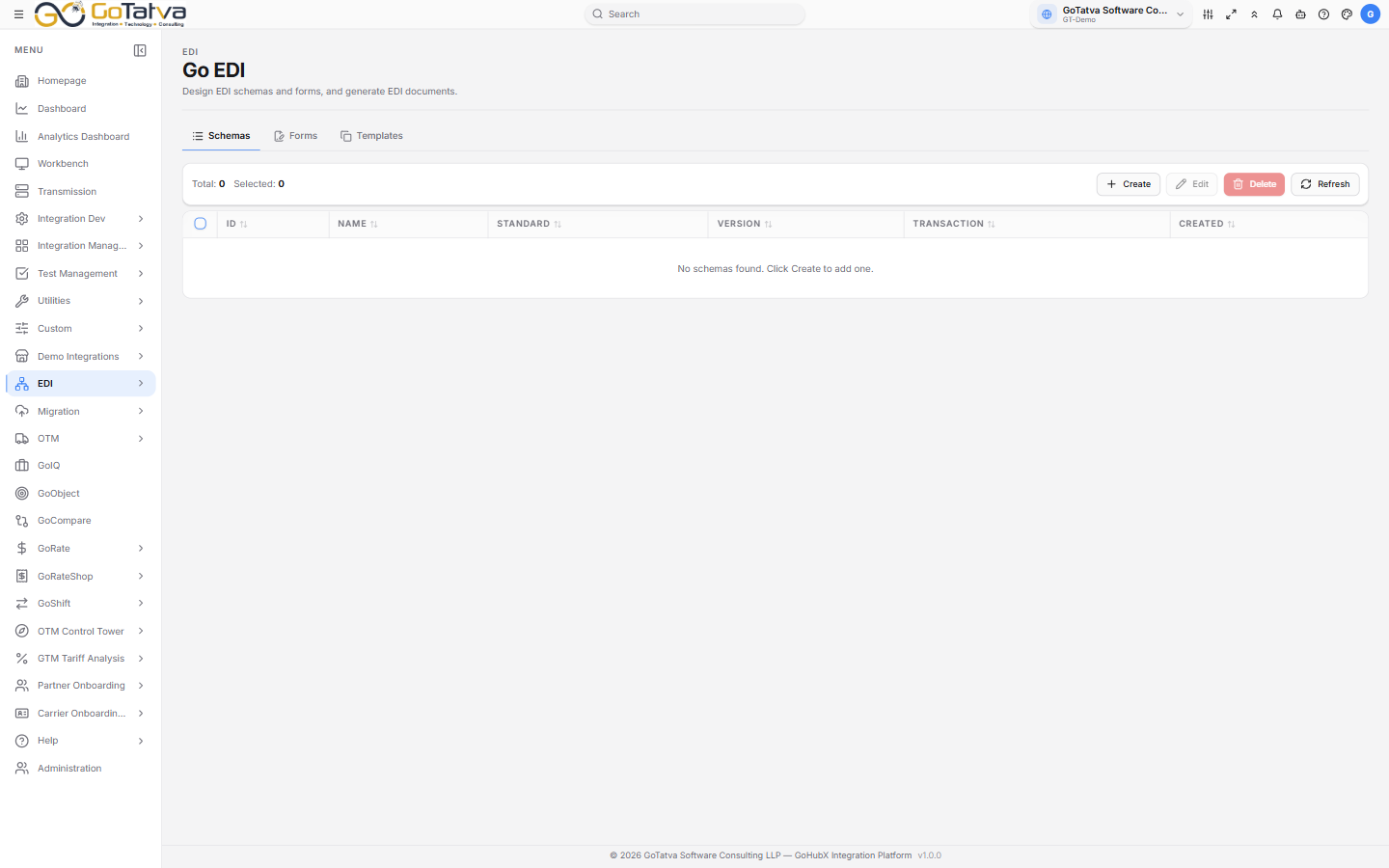This screenshot has height=868, width=1389.
Task: Click the Edit schema button
Action: click(1192, 184)
